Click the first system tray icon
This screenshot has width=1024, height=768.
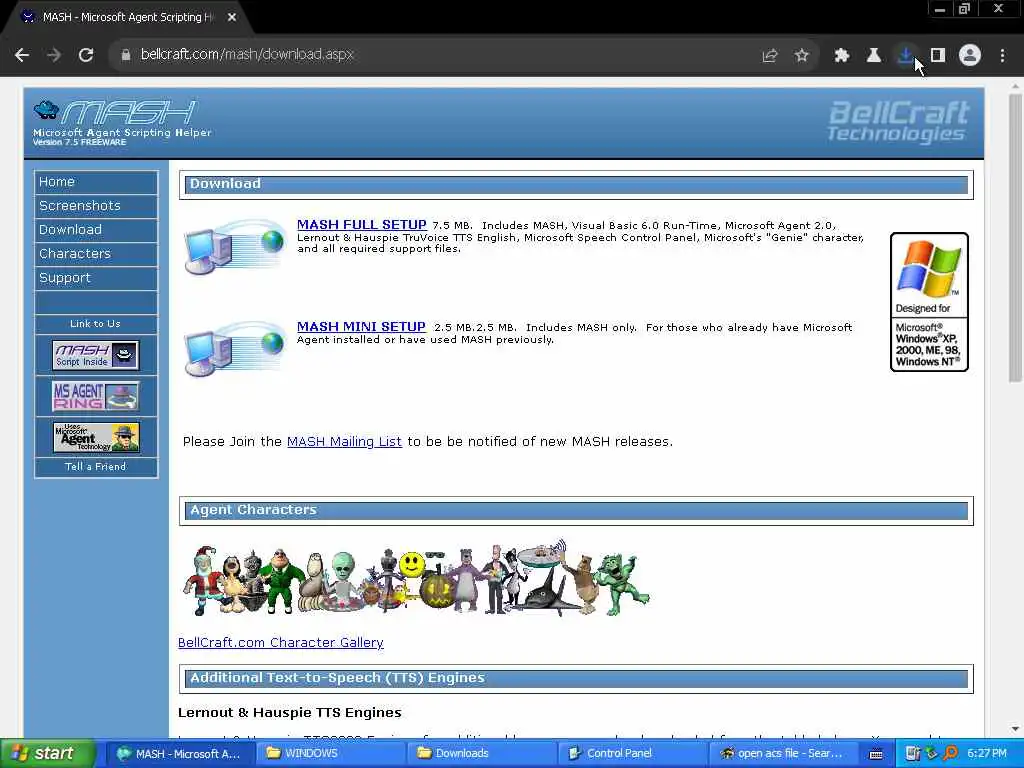click(x=912, y=754)
